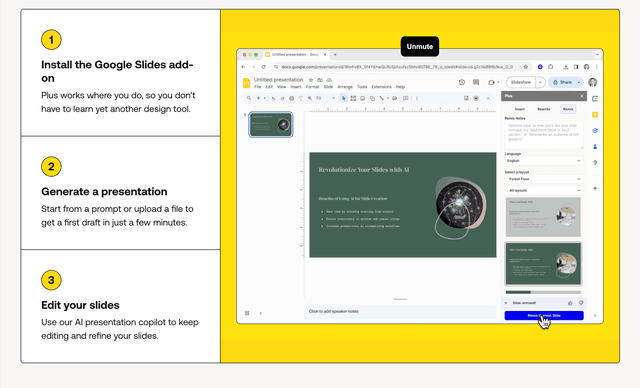640x388 pixels.
Task: Click the Contacts side panel icon
Action: click(595, 146)
